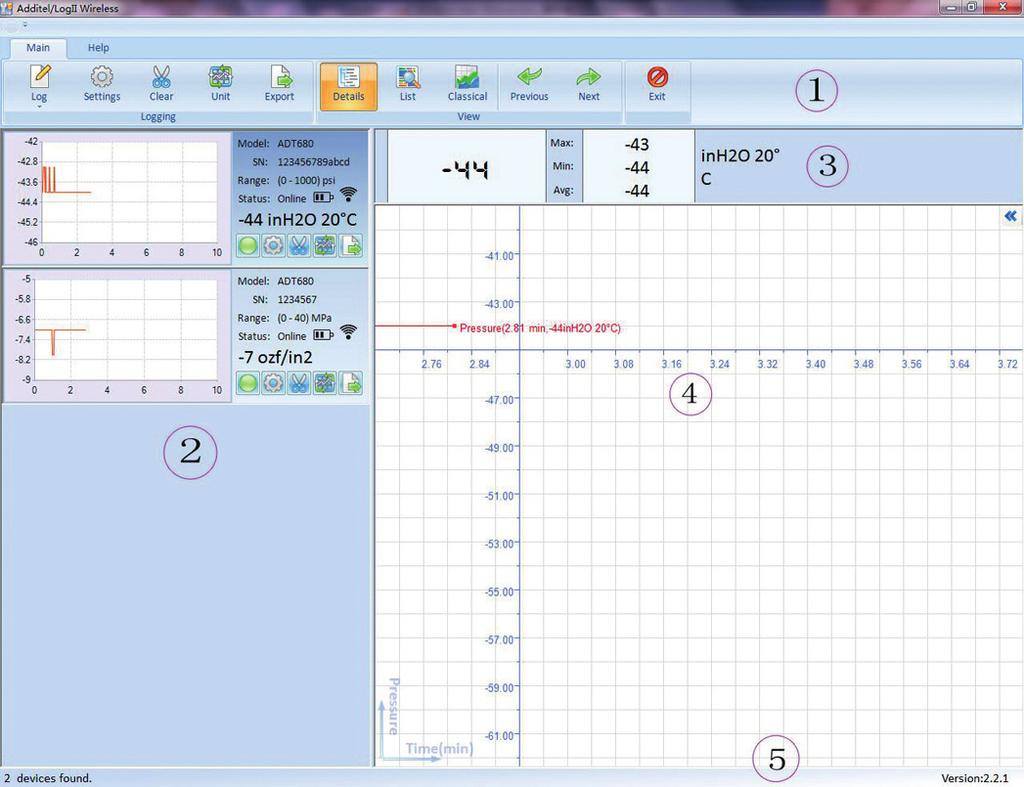Click battery icon of SN 1234567 device
The image size is (1024, 787).
tap(323, 335)
